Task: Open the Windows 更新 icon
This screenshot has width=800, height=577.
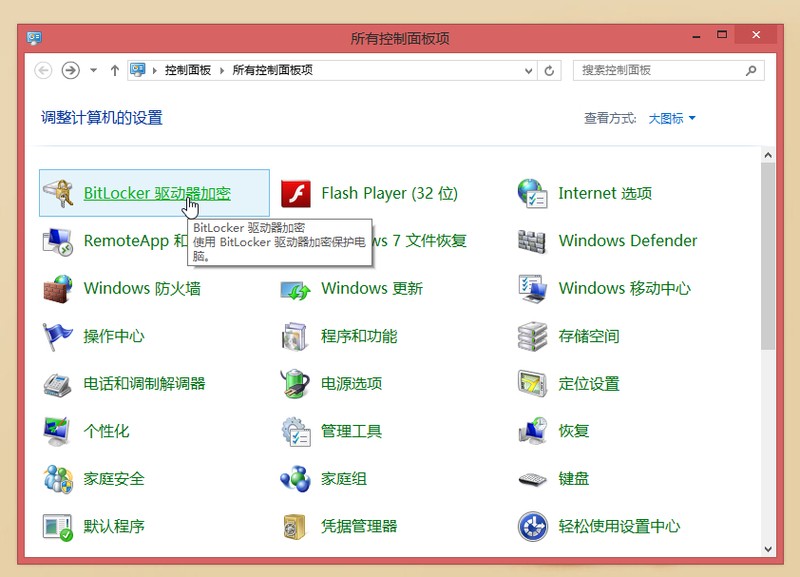Action: pyautogui.click(x=295, y=290)
